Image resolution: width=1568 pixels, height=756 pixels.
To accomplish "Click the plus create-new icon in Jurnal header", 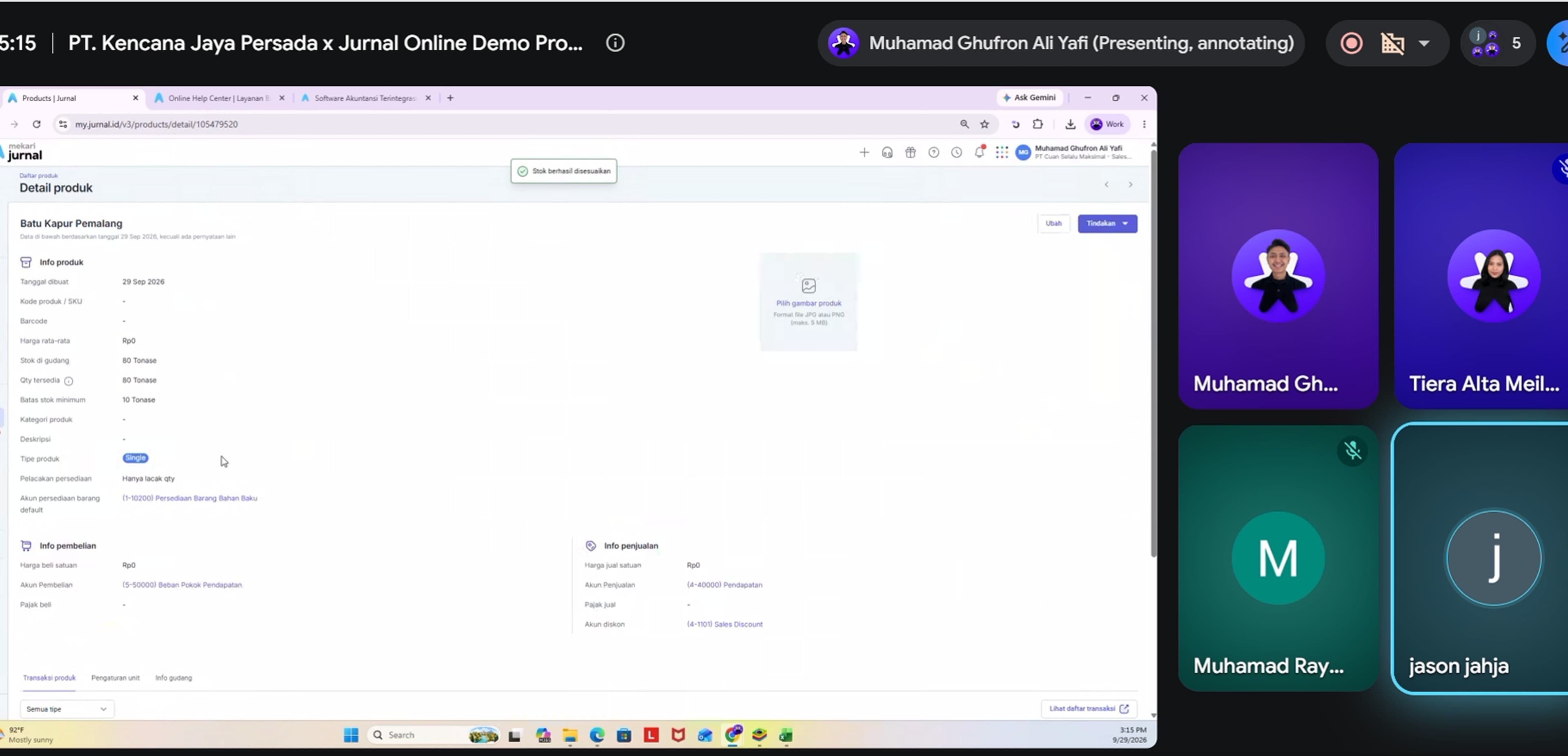I will [864, 153].
